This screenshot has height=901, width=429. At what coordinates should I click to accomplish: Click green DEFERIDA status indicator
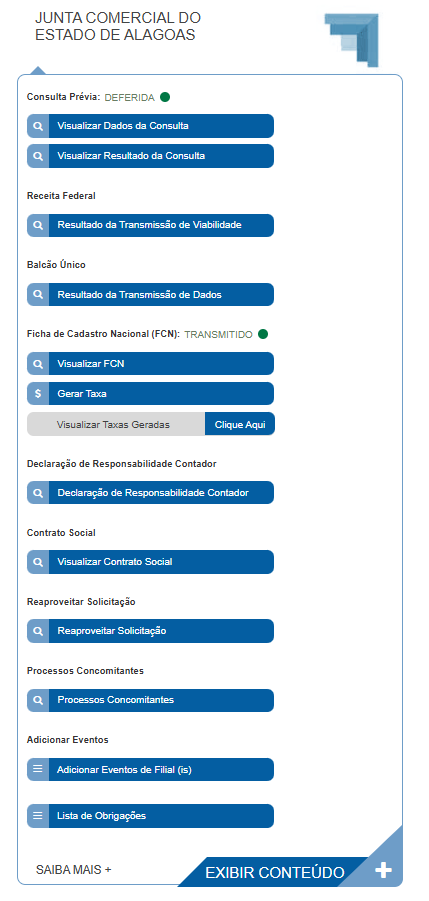[165, 97]
